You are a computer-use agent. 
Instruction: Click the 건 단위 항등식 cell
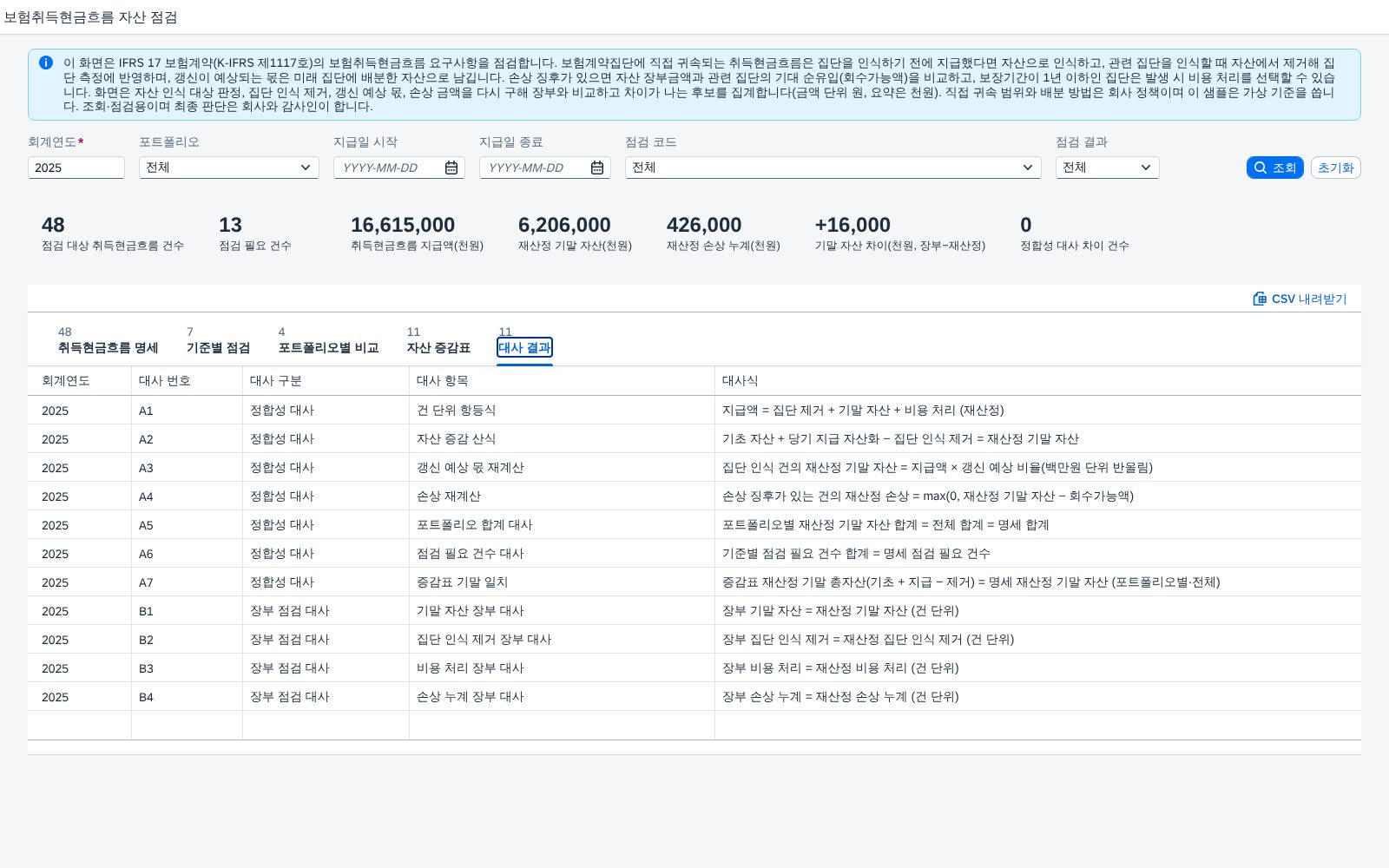click(563, 411)
